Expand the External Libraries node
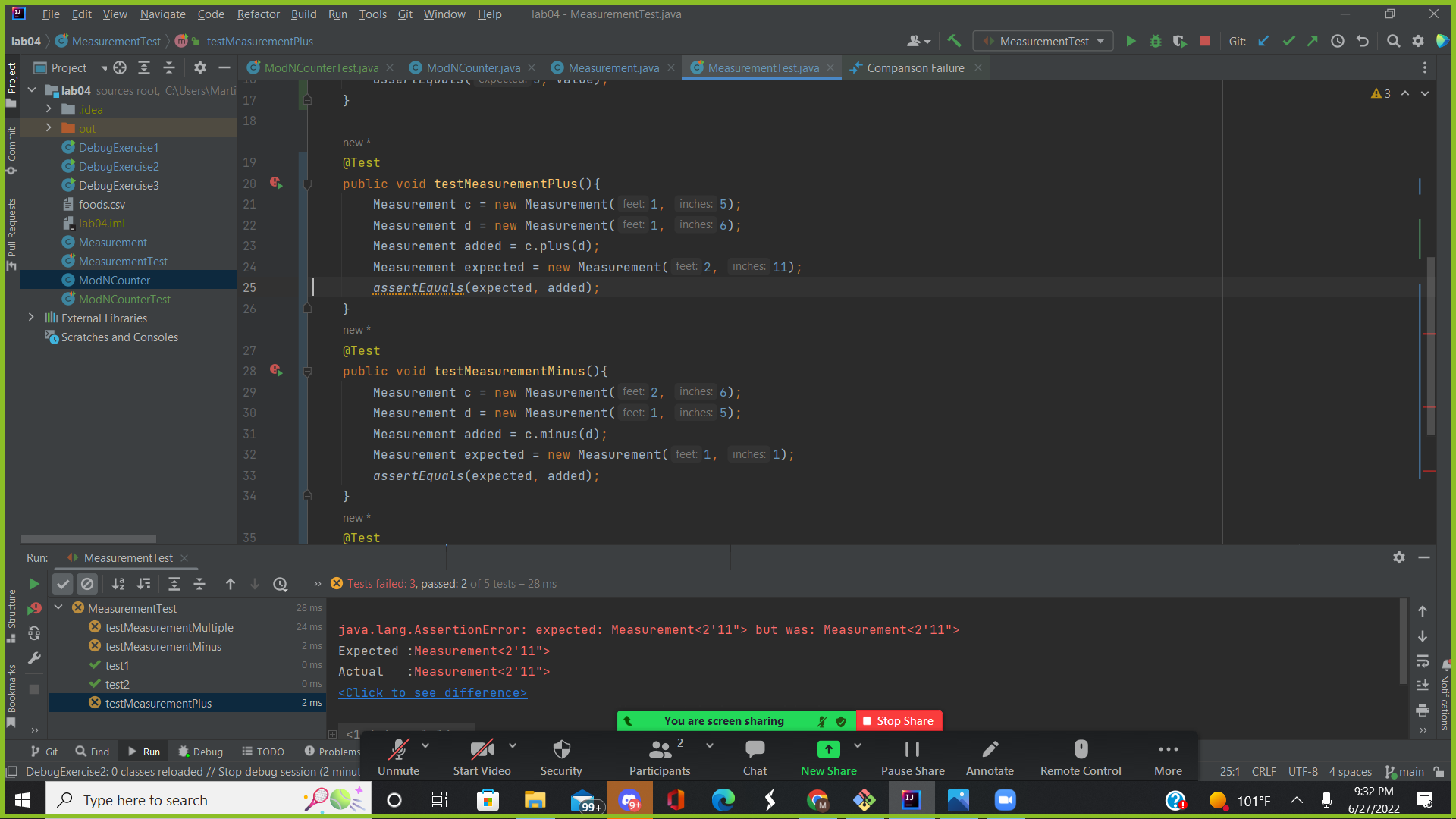 (31, 318)
